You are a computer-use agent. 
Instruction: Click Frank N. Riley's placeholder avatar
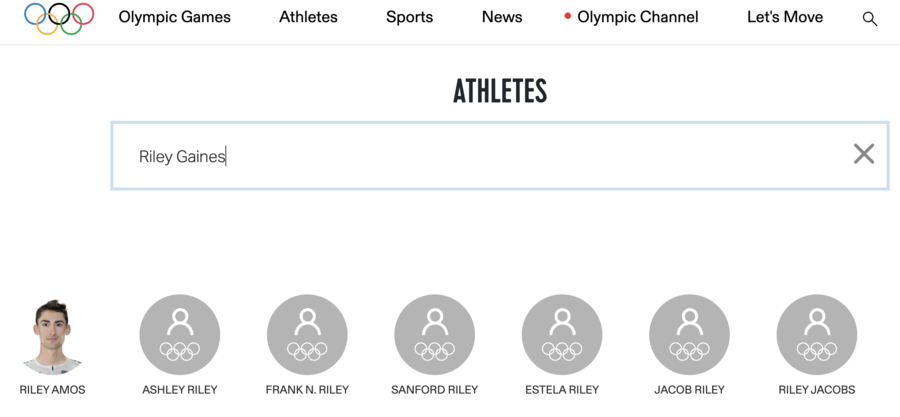(307, 335)
